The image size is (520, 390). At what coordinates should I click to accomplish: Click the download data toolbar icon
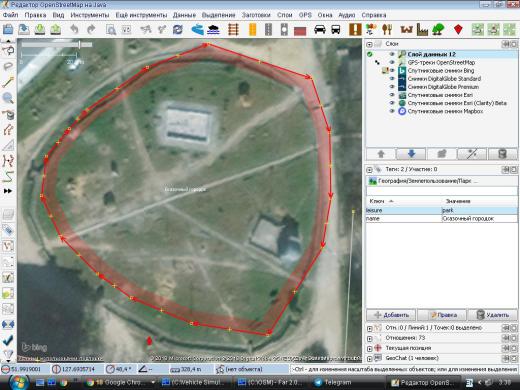pos(40,30)
